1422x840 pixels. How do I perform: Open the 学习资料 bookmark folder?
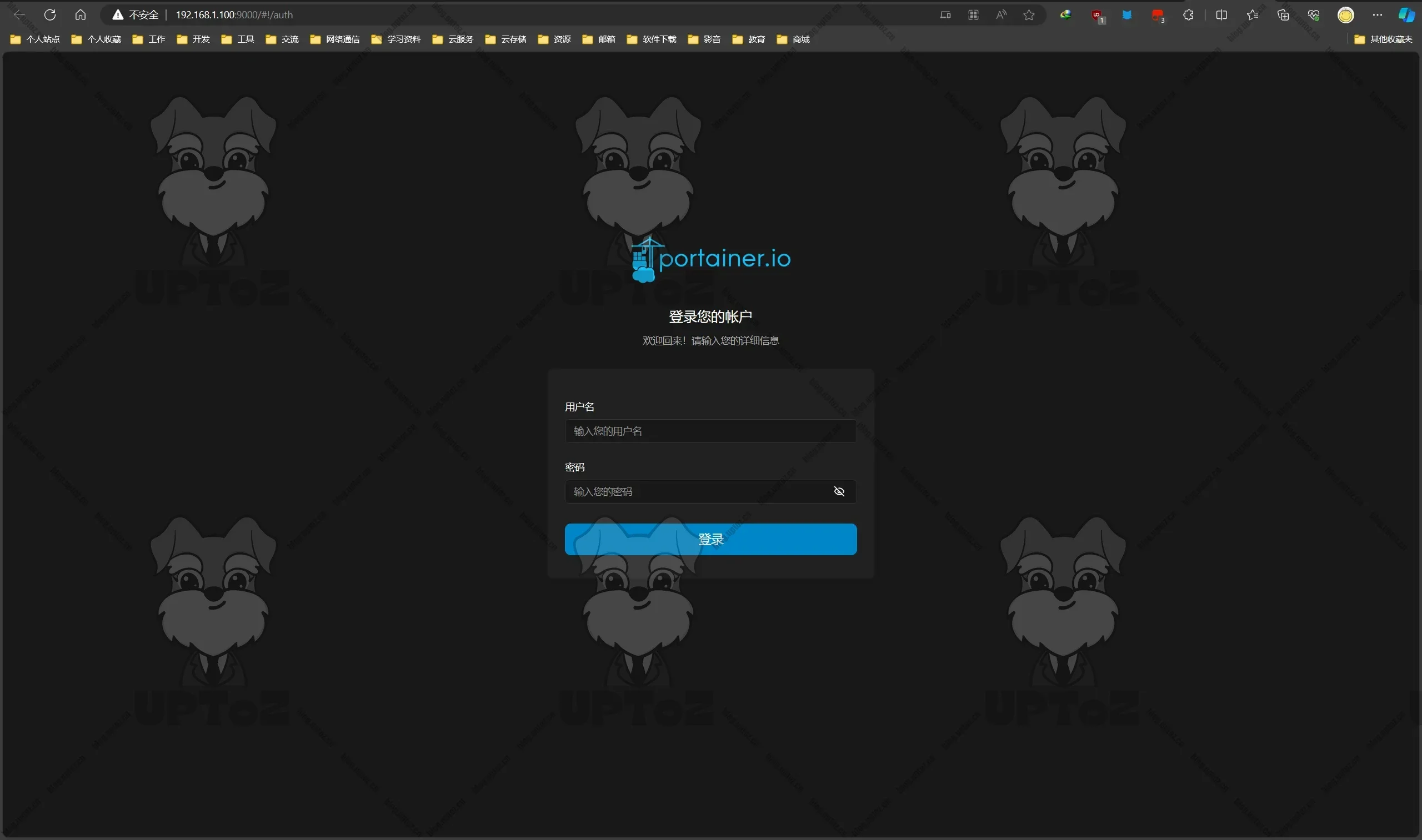(x=396, y=39)
